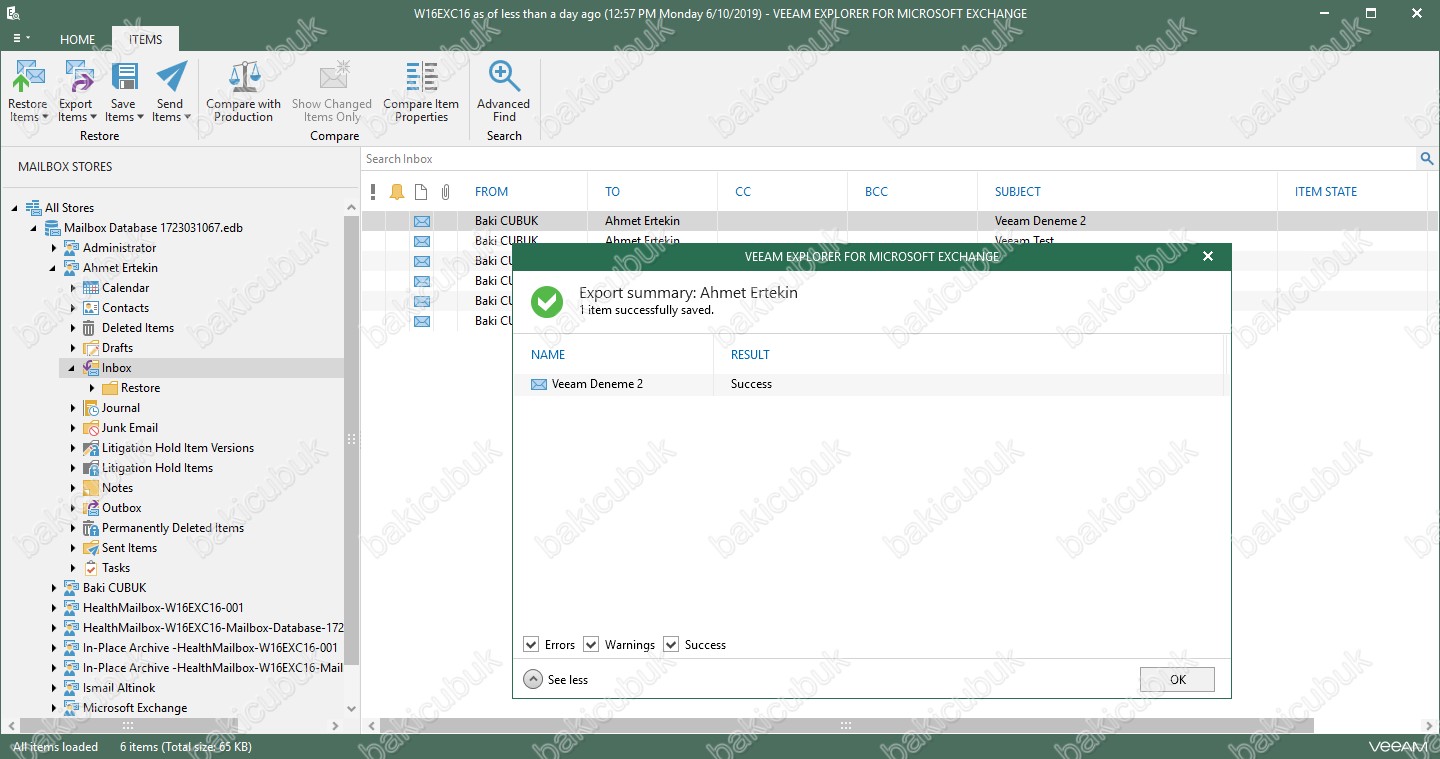Click the importance column header icon
The width and height of the screenshot is (1440, 759).
click(373, 192)
